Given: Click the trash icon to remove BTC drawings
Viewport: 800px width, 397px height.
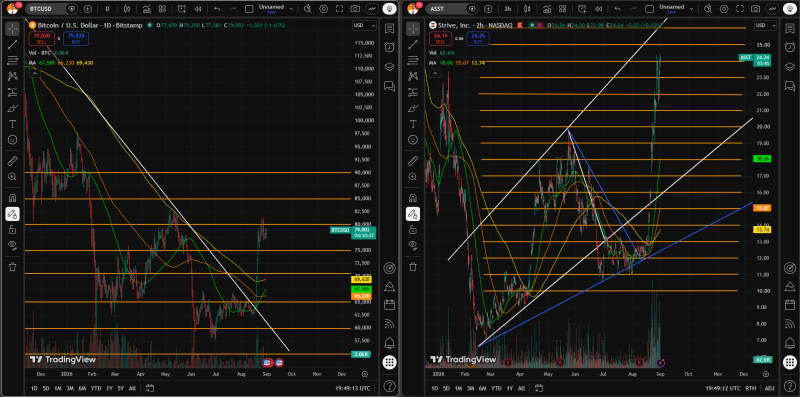Looking at the screenshot, I should point(13,266).
